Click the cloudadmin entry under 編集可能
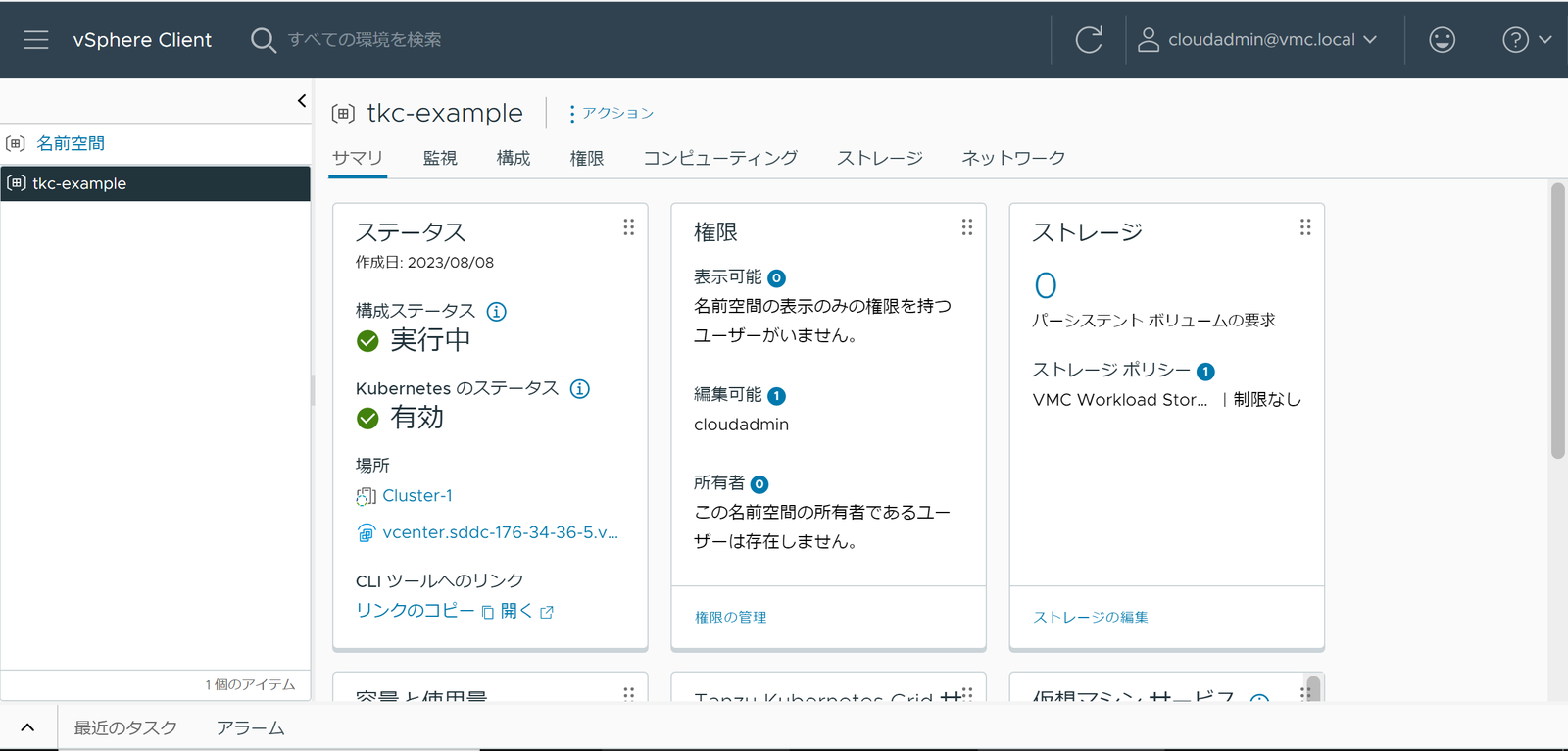The height and width of the screenshot is (751, 1568). (x=741, y=425)
